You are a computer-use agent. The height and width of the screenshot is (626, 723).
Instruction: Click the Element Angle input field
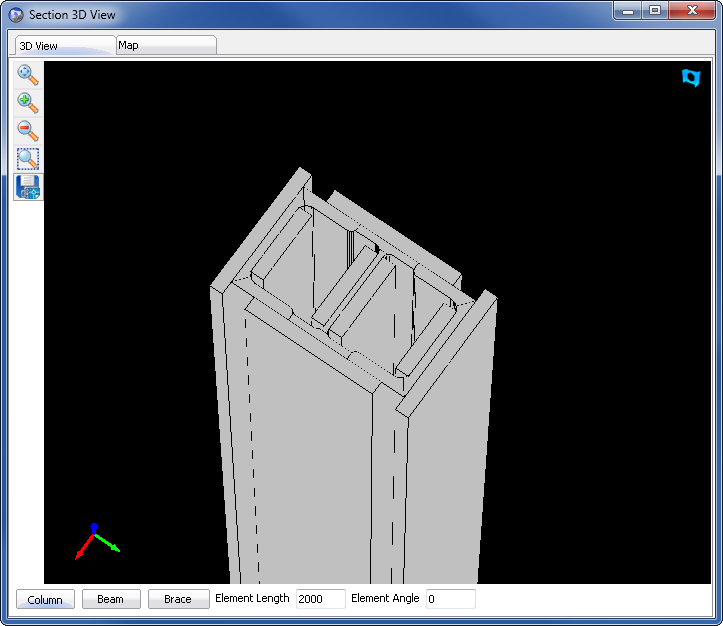click(450, 599)
